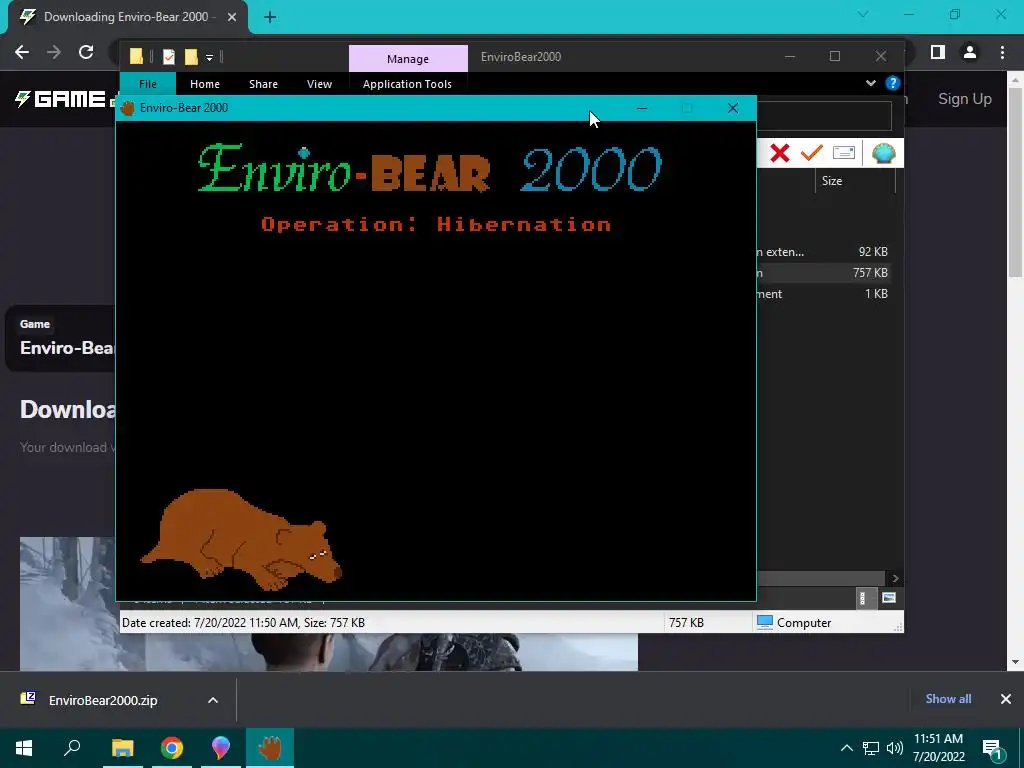Open the Home ribbon tab
The image size is (1024, 768).
coord(204,84)
